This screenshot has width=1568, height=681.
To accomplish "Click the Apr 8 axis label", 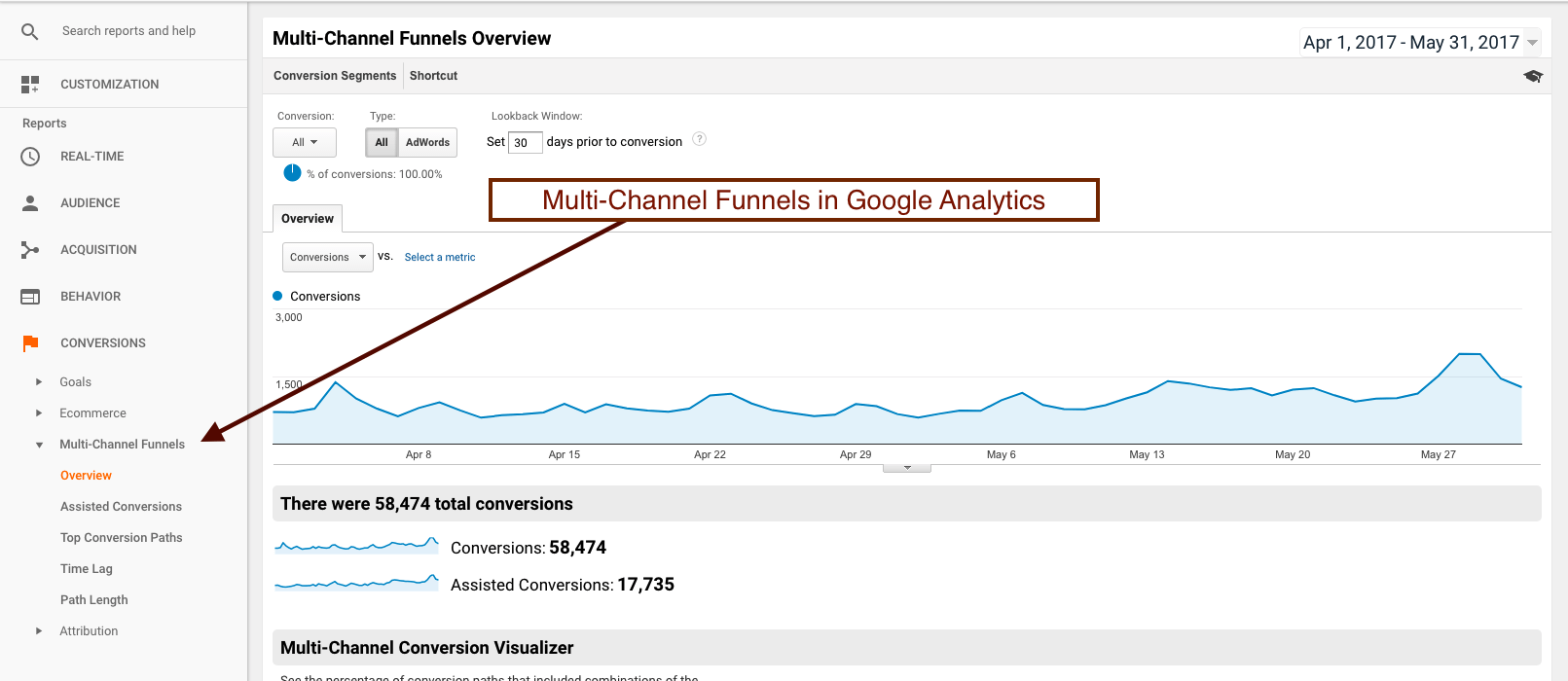I will click(419, 454).
